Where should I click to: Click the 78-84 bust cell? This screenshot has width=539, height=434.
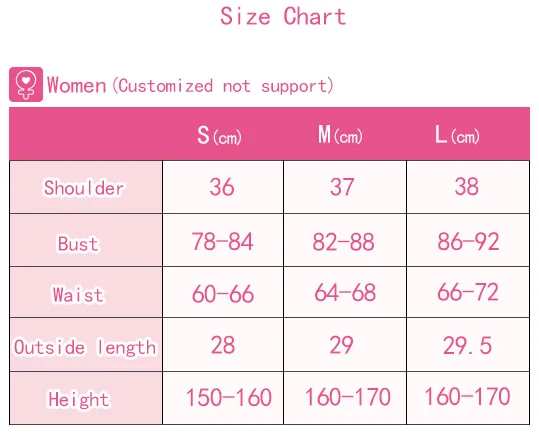click(x=223, y=240)
